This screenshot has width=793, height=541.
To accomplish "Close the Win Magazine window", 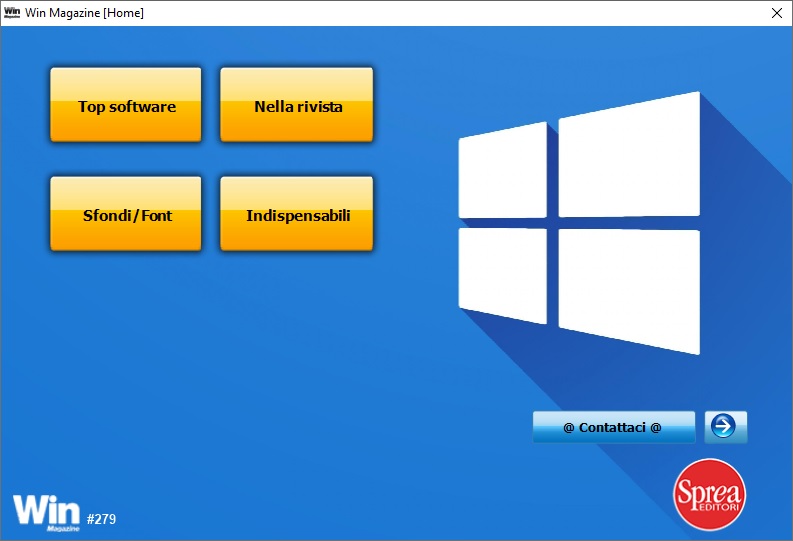I will [x=777, y=13].
